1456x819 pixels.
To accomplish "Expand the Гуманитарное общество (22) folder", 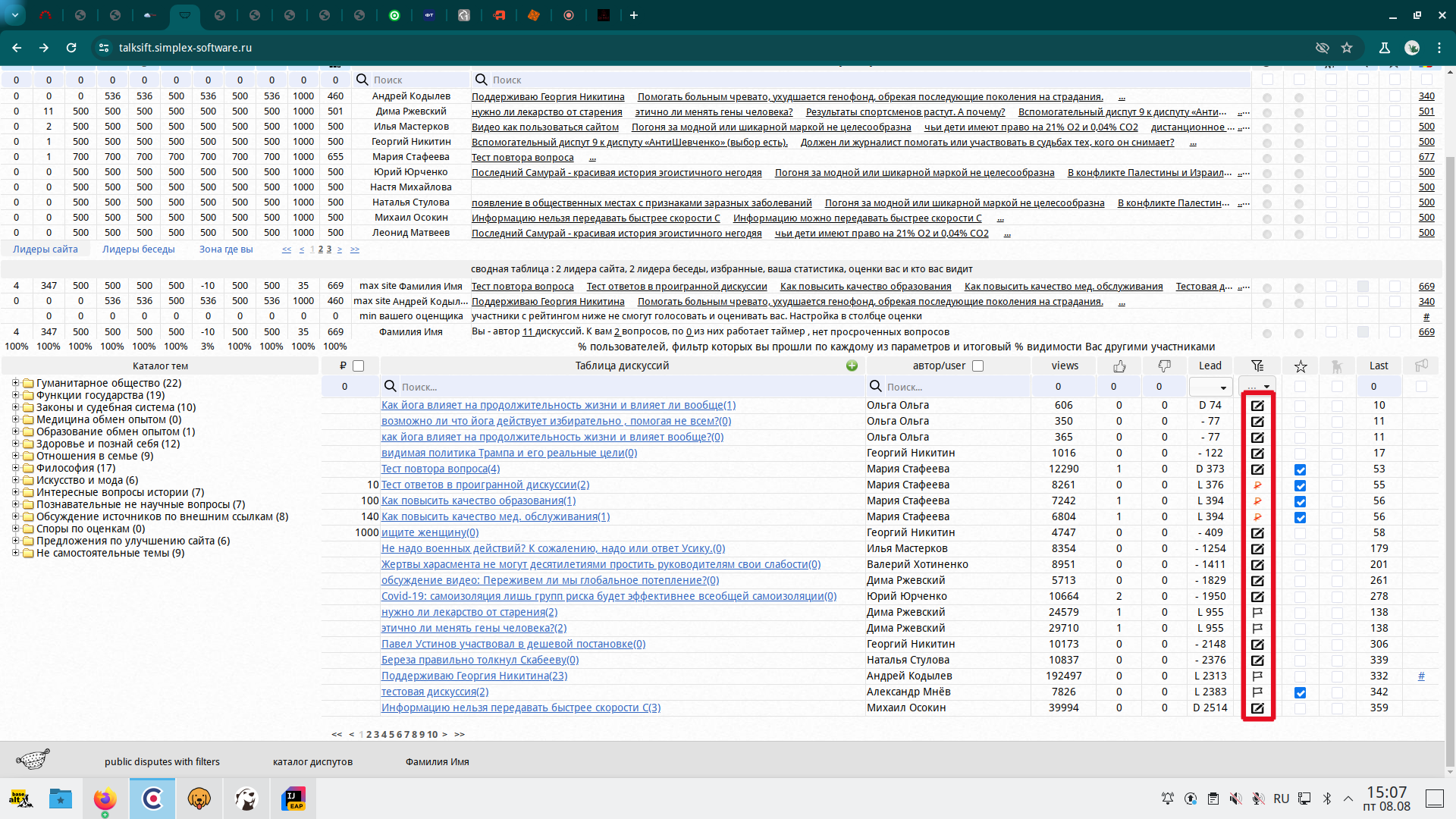I will point(15,383).
